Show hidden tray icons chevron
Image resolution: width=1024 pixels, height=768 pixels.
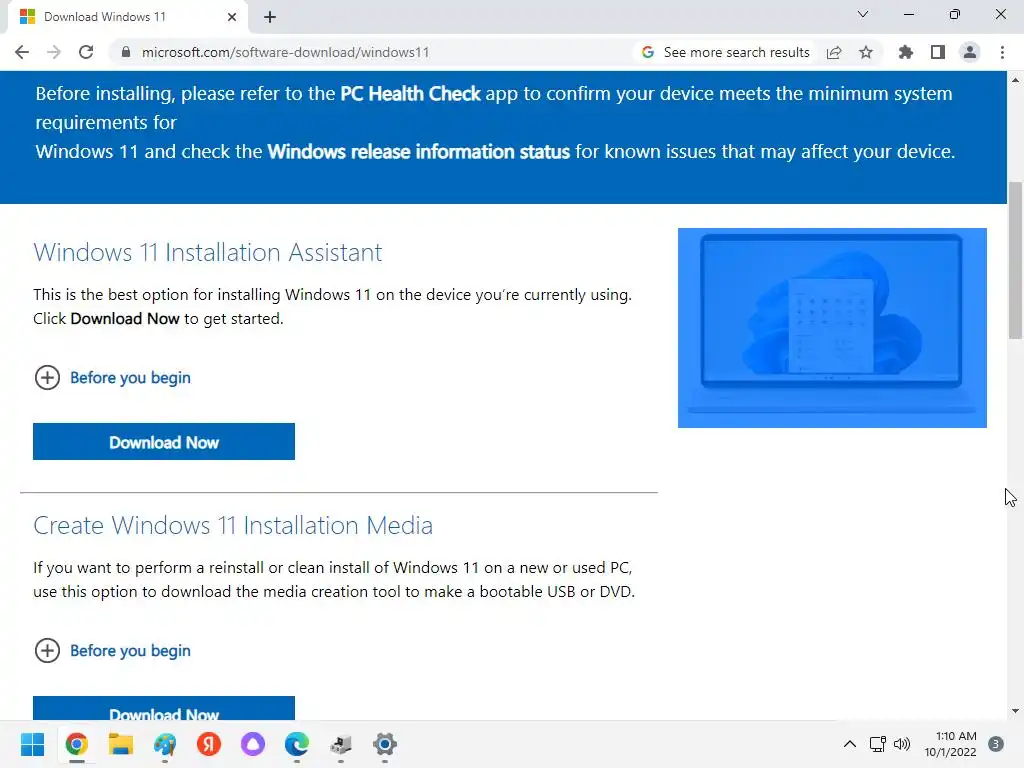[850, 744]
